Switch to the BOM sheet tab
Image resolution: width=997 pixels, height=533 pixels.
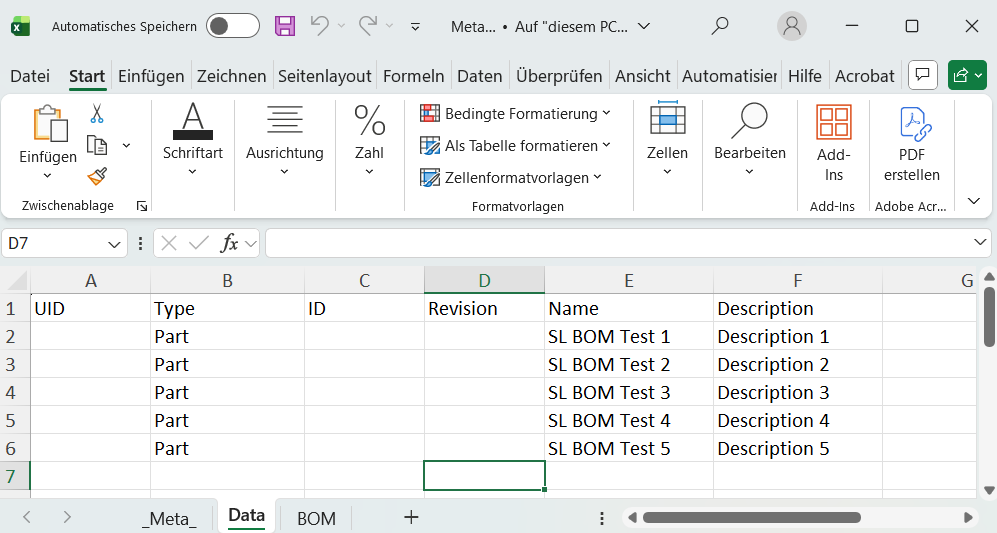click(x=316, y=518)
